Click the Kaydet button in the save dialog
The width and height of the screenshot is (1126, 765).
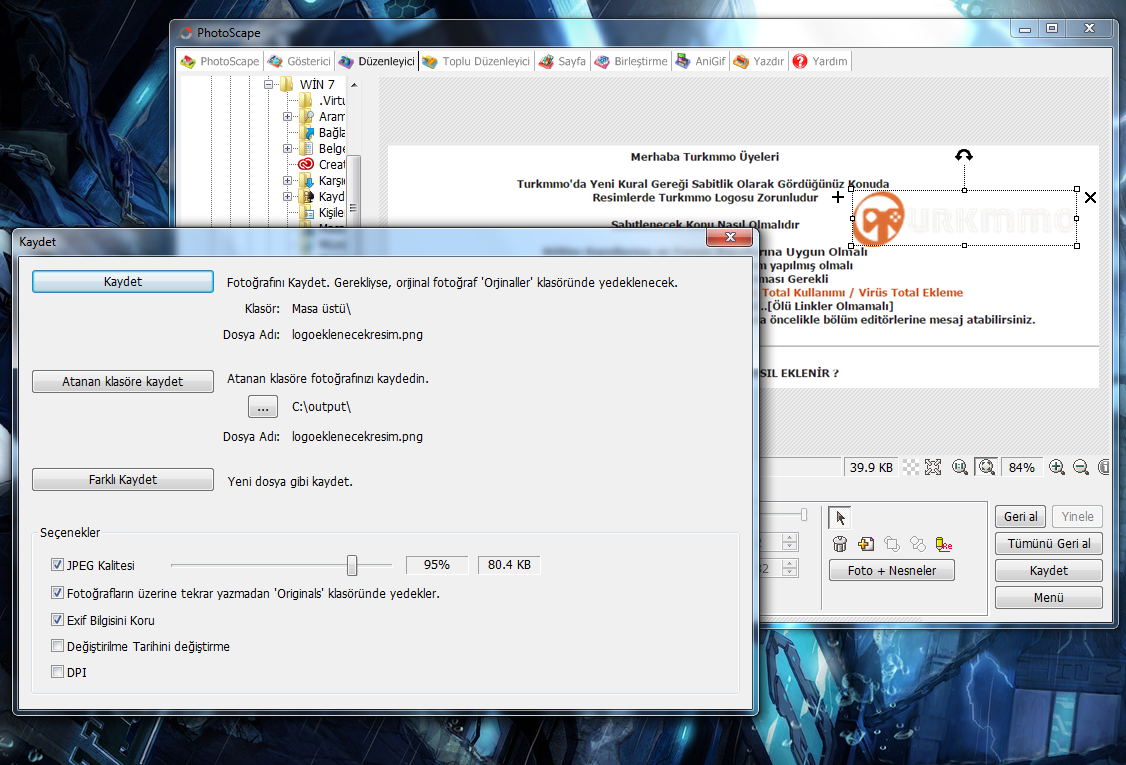click(123, 282)
